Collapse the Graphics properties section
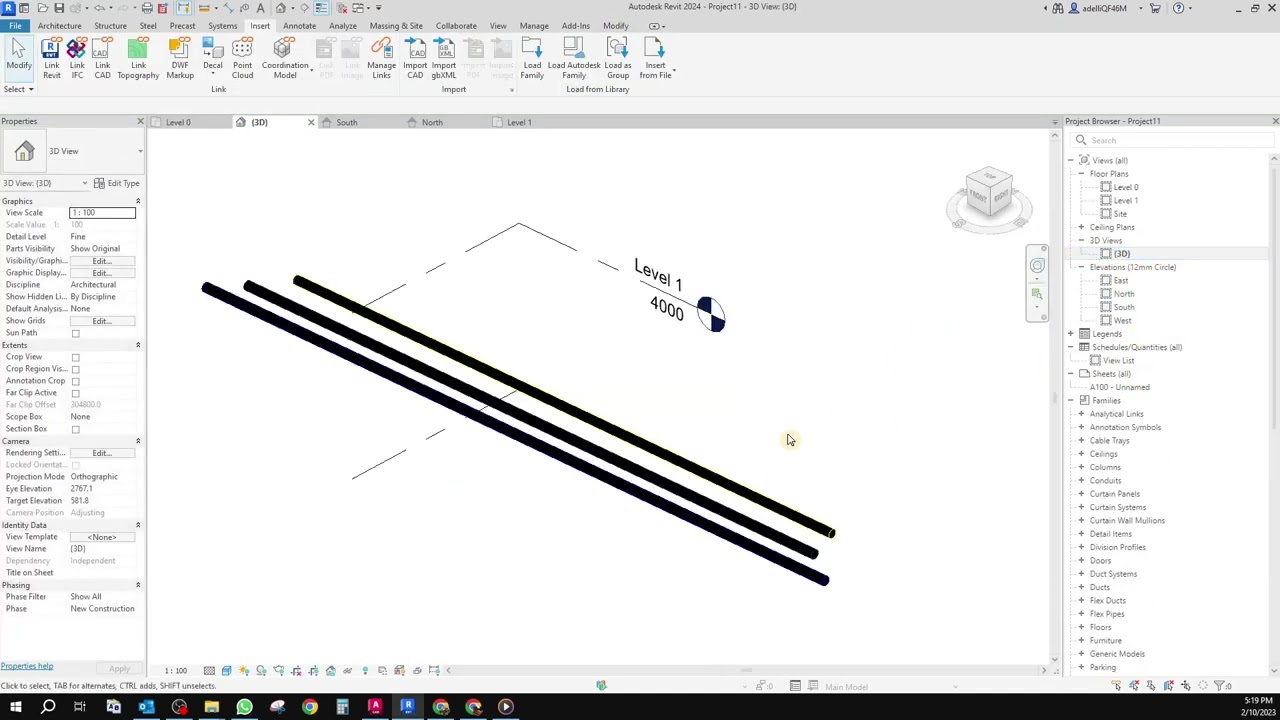 138,201
